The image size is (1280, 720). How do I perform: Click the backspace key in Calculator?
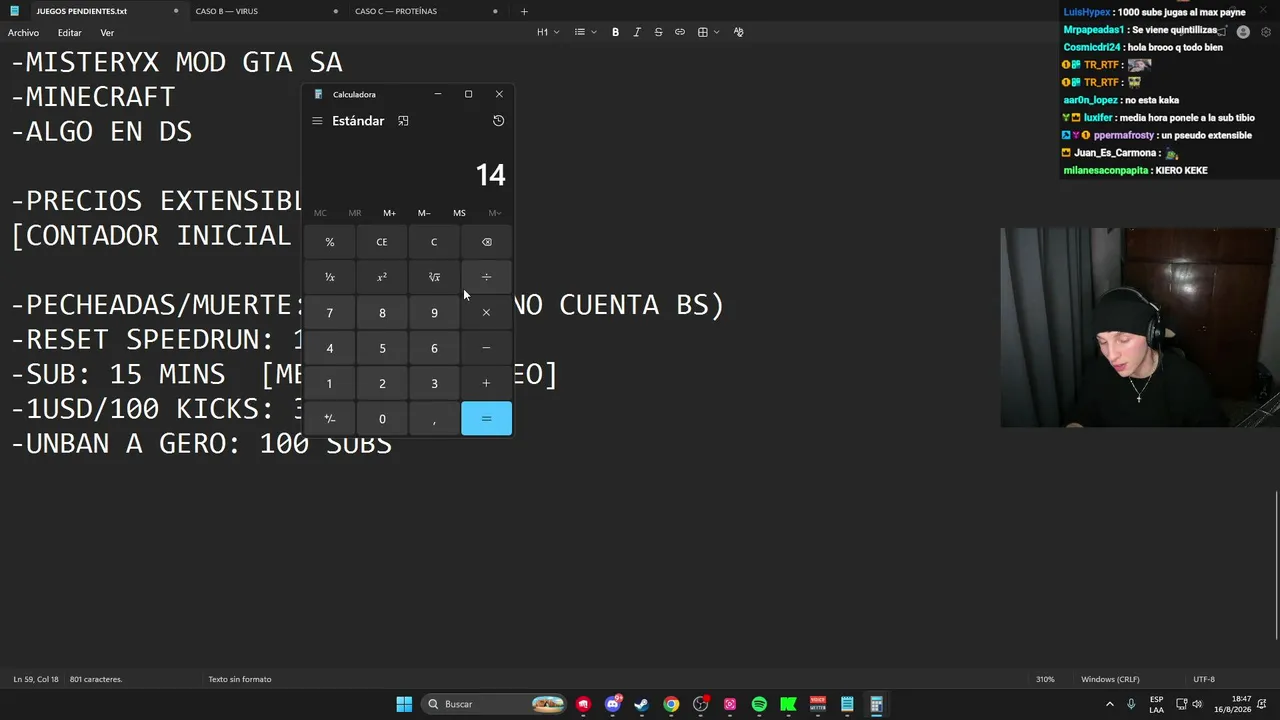[x=486, y=242]
